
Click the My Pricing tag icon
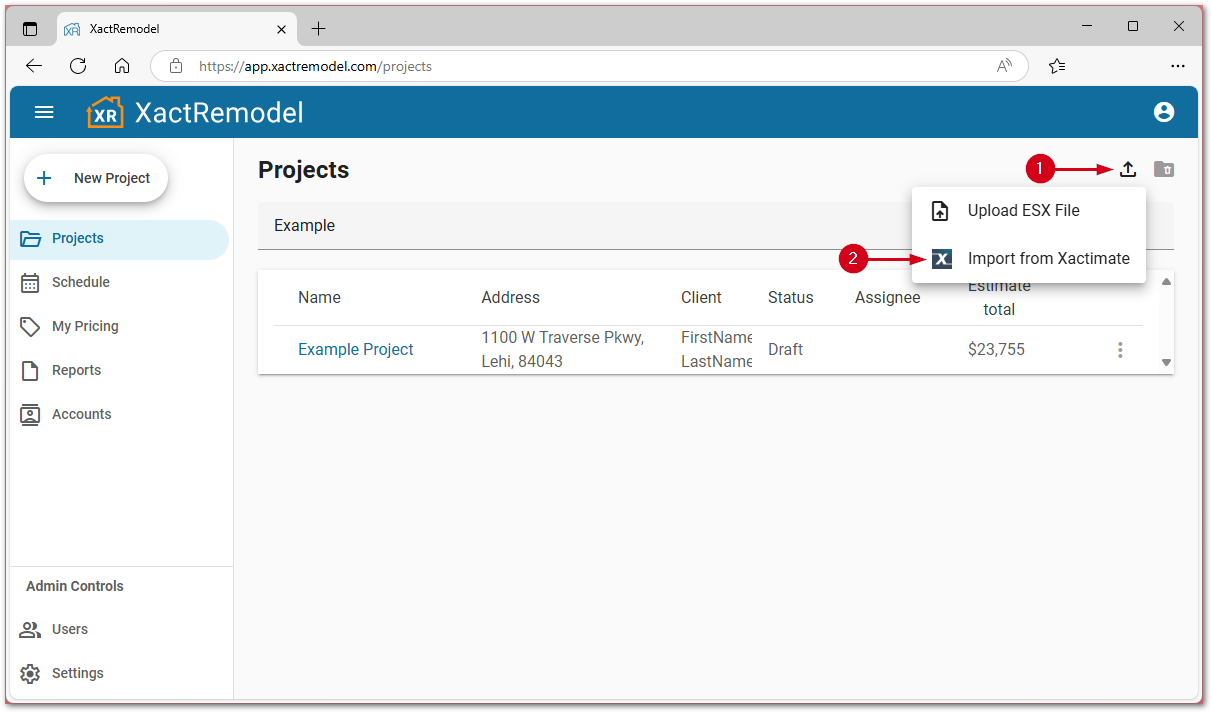[31, 327]
